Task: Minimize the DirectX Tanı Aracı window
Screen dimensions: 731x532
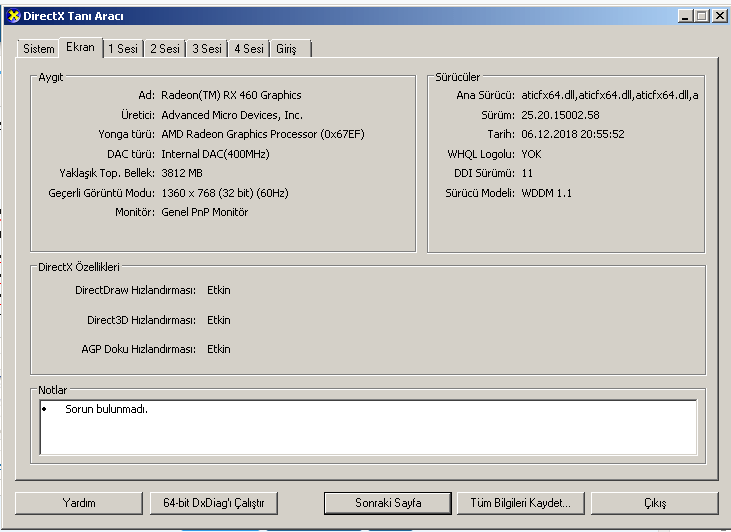Action: tap(685, 16)
